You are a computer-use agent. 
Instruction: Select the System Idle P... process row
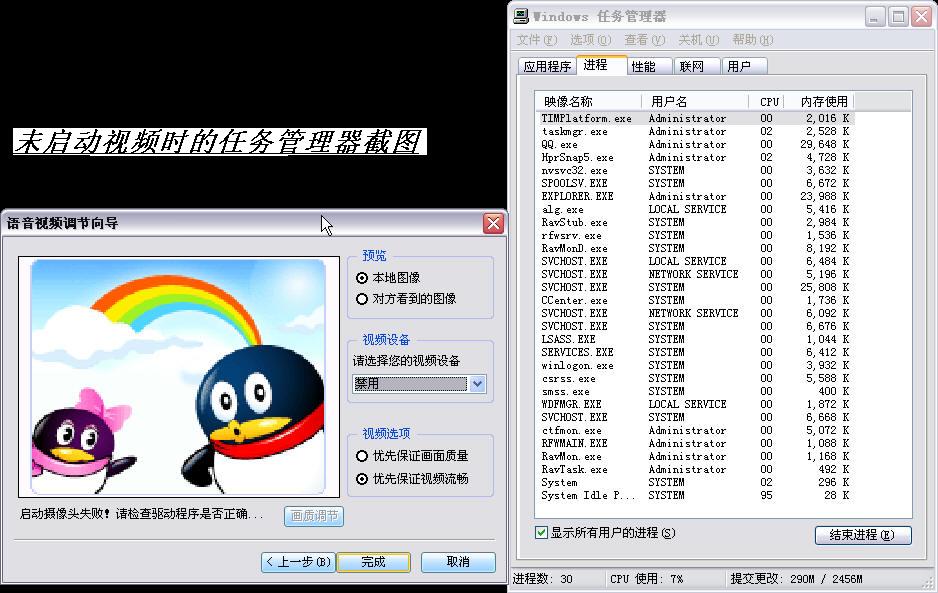[x=695, y=495]
